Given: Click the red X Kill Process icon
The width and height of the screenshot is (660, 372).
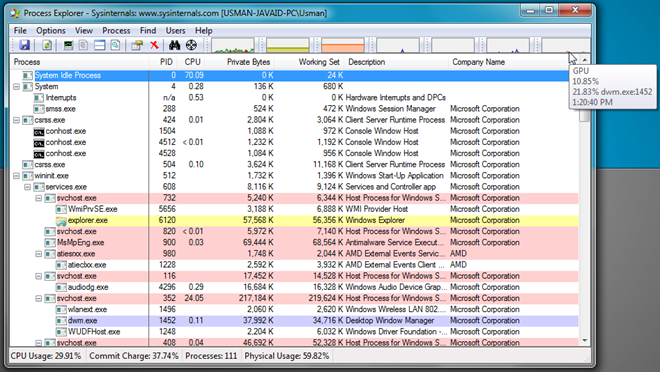Looking at the screenshot, I should (154, 45).
